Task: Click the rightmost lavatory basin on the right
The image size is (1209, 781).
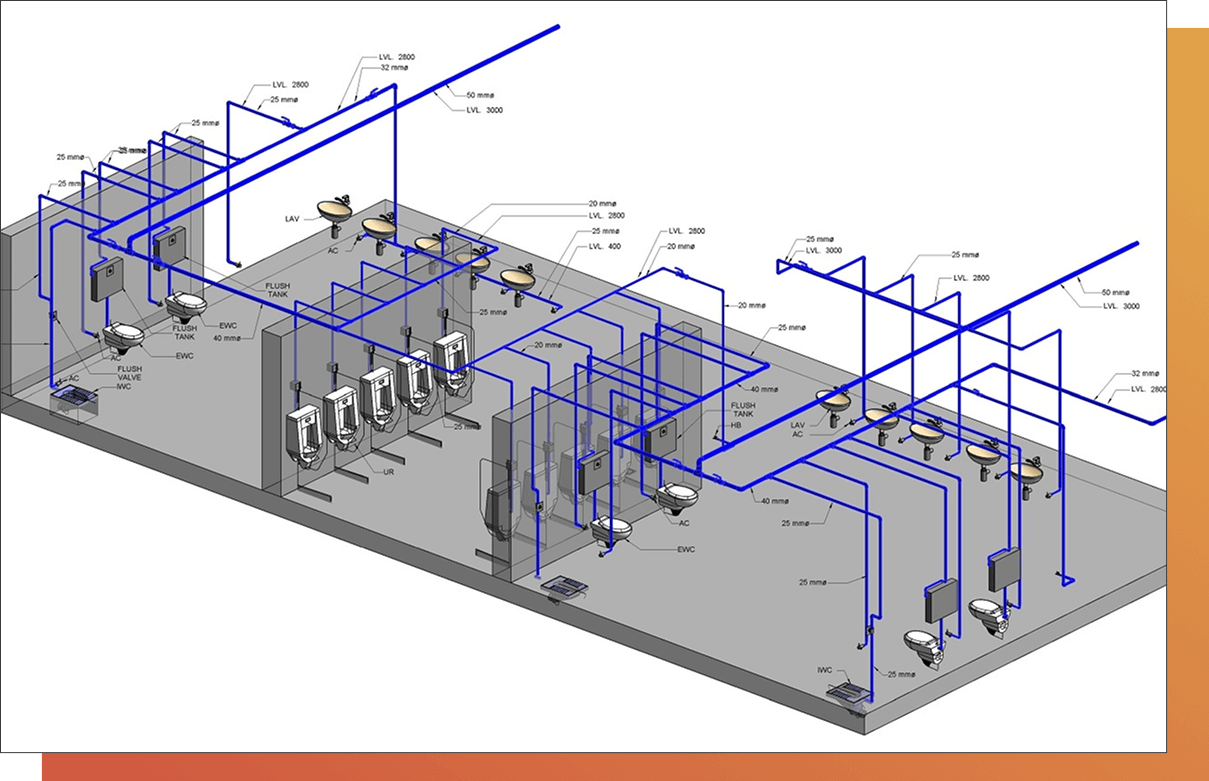Action: click(x=1027, y=471)
